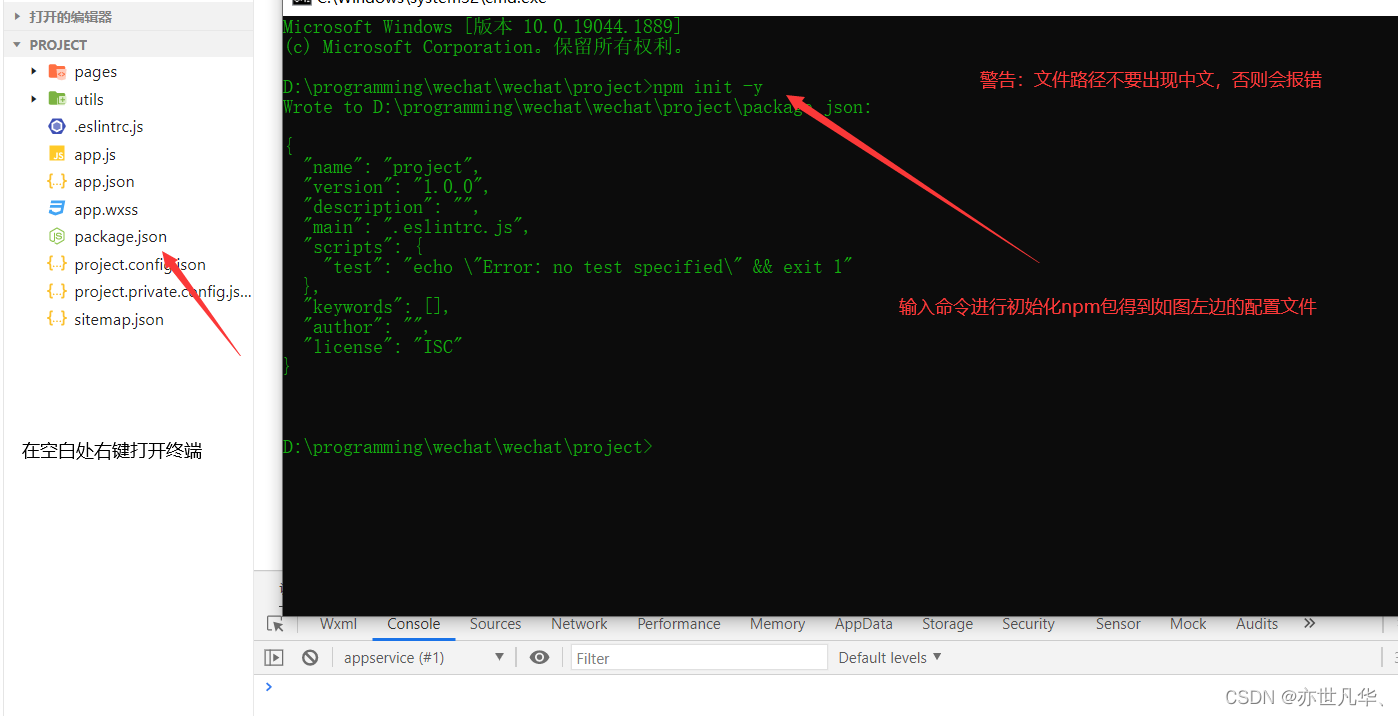Switch to the Network tab
Screen dimensions: 1398x716
(x=579, y=624)
